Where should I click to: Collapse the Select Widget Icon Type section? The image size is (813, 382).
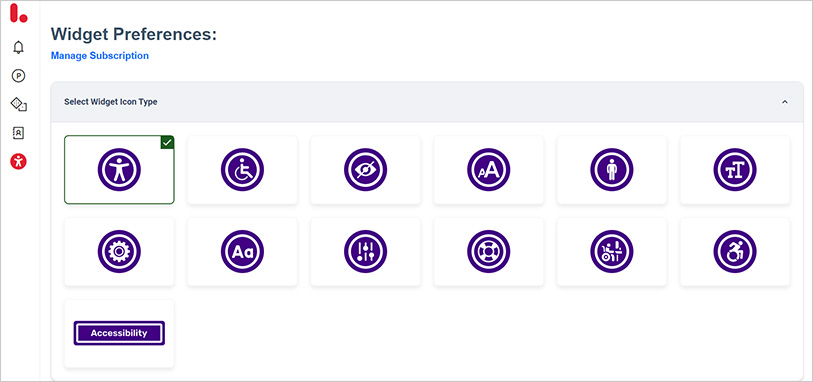point(784,102)
